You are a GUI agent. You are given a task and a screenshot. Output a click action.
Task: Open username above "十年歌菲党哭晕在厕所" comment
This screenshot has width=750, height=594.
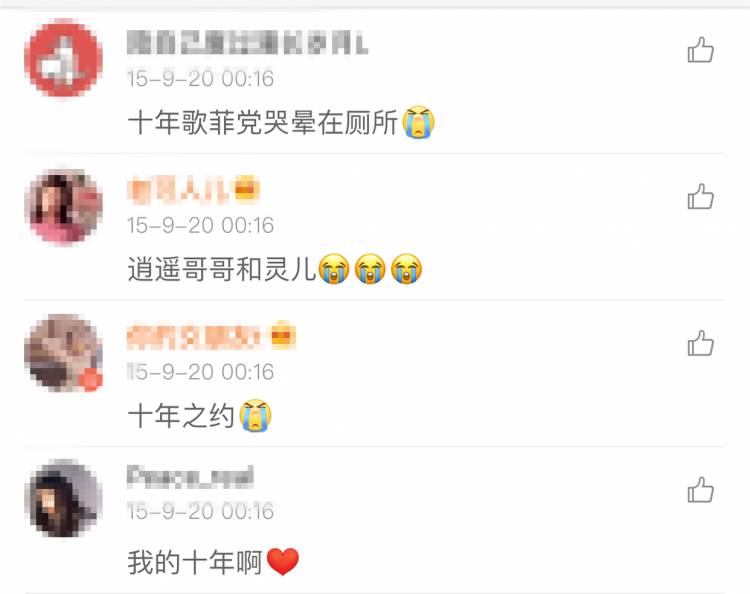[x=248, y=43]
